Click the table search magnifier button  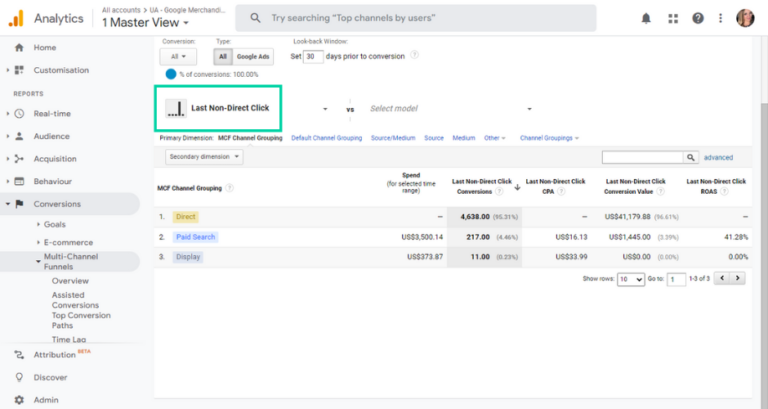click(x=691, y=157)
